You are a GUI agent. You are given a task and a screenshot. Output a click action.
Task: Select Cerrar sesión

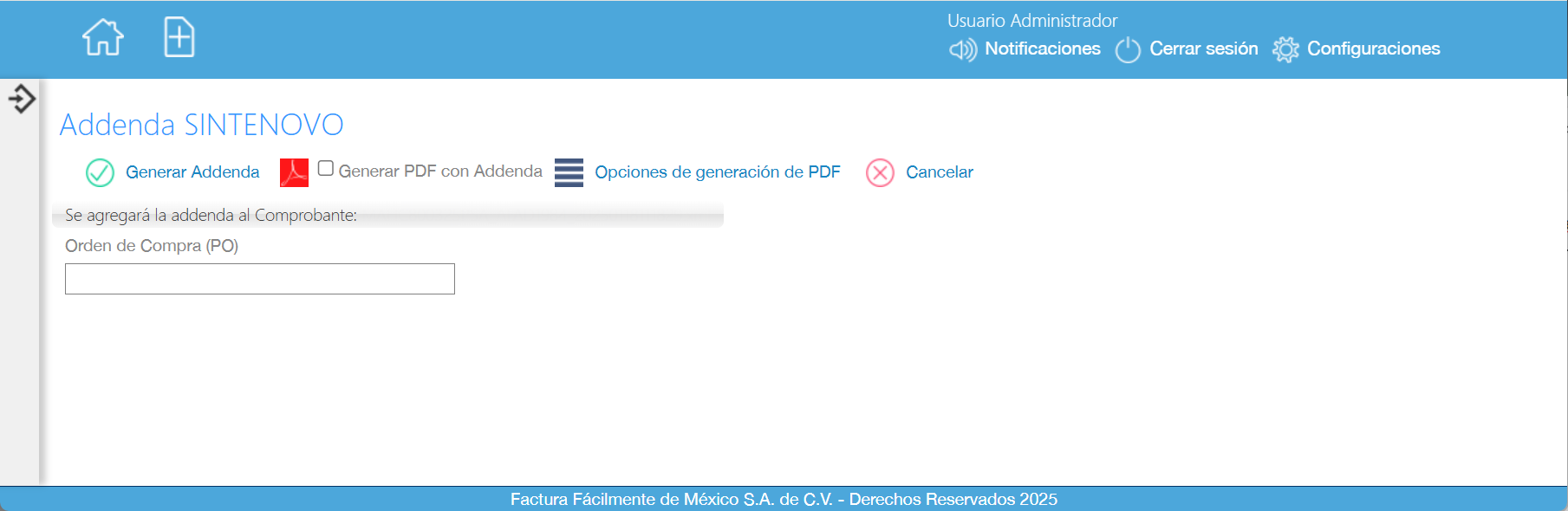point(1203,49)
